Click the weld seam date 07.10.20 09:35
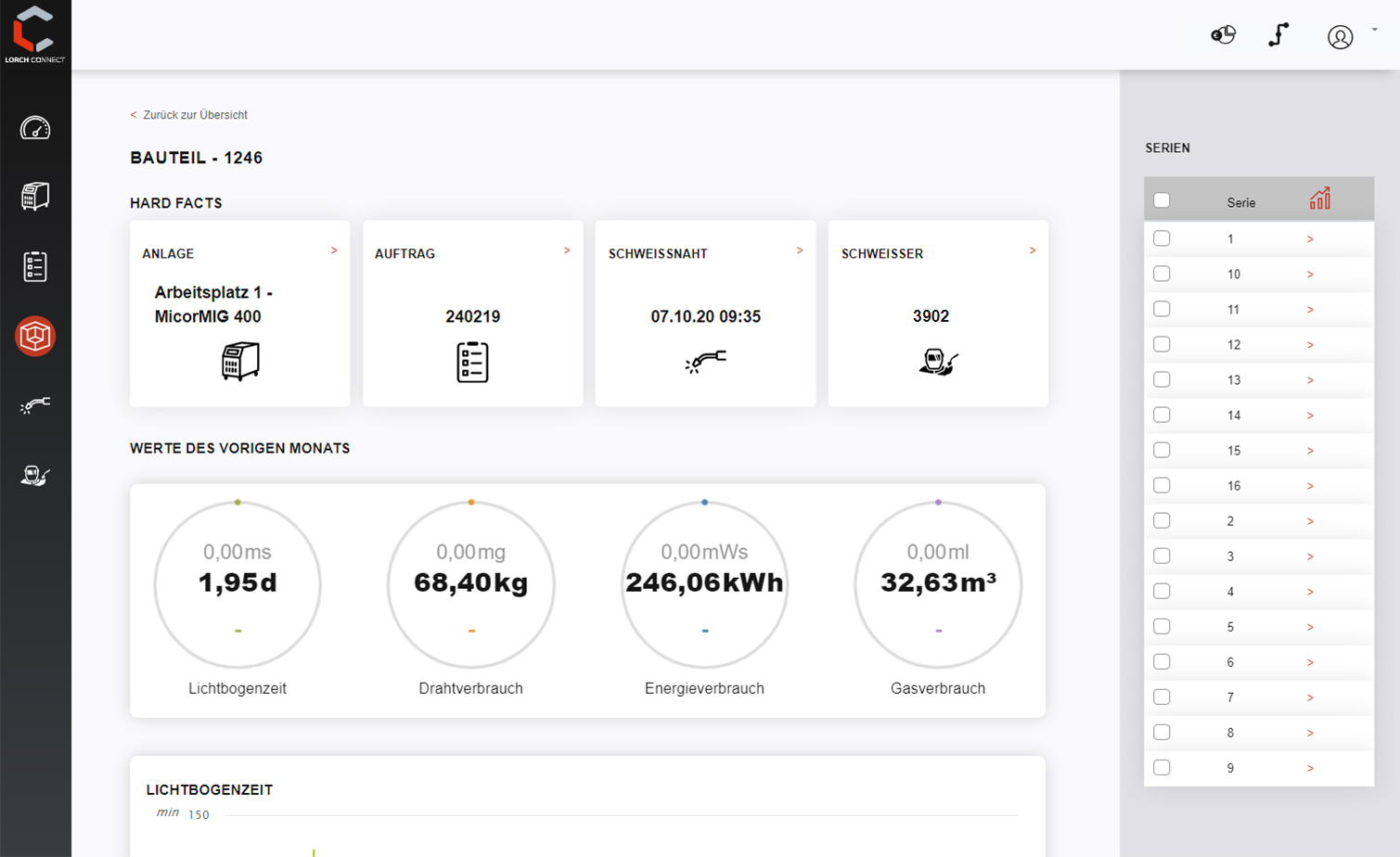The image size is (1400, 857). click(705, 316)
